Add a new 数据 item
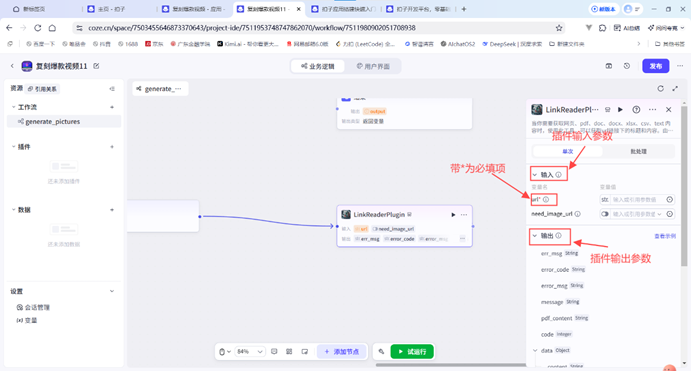This screenshot has height=371, width=691. 112,210
